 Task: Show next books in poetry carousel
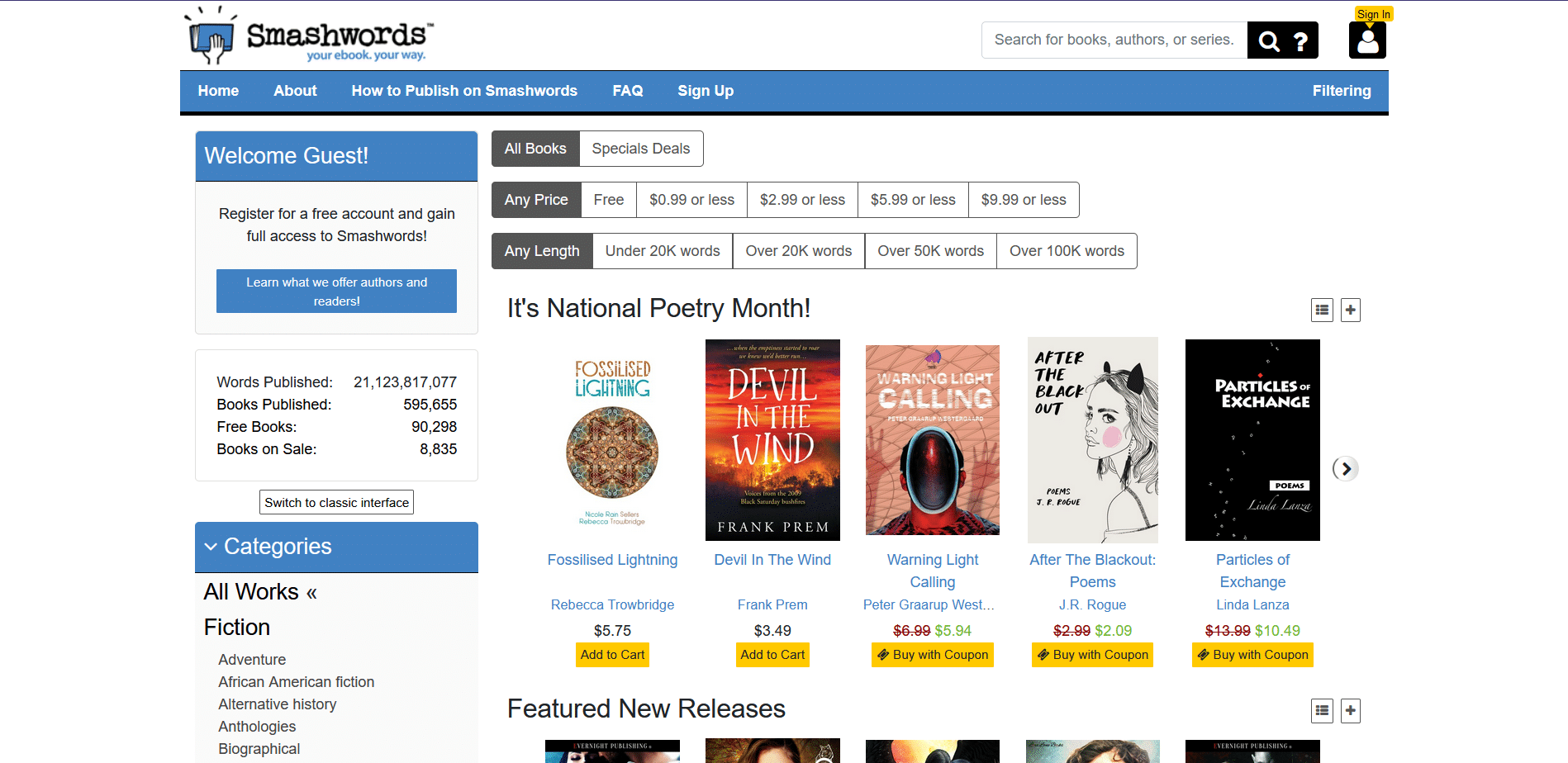[x=1346, y=469]
